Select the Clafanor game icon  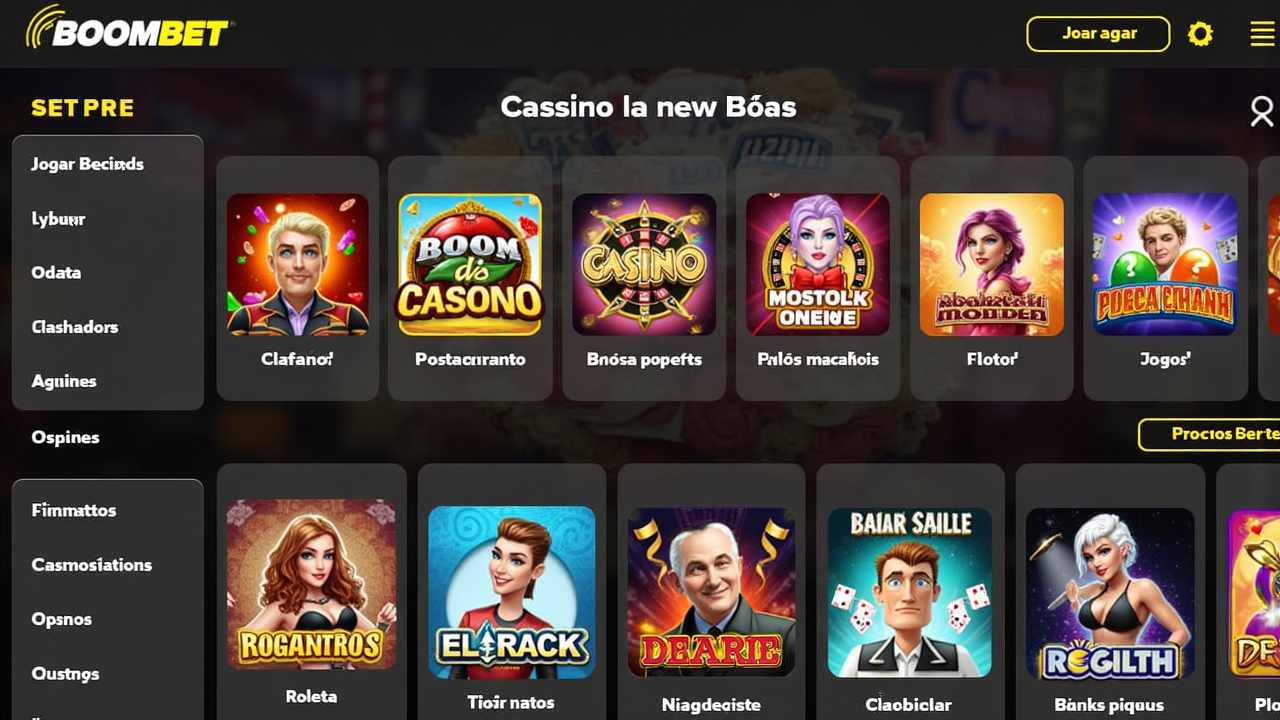click(297, 265)
